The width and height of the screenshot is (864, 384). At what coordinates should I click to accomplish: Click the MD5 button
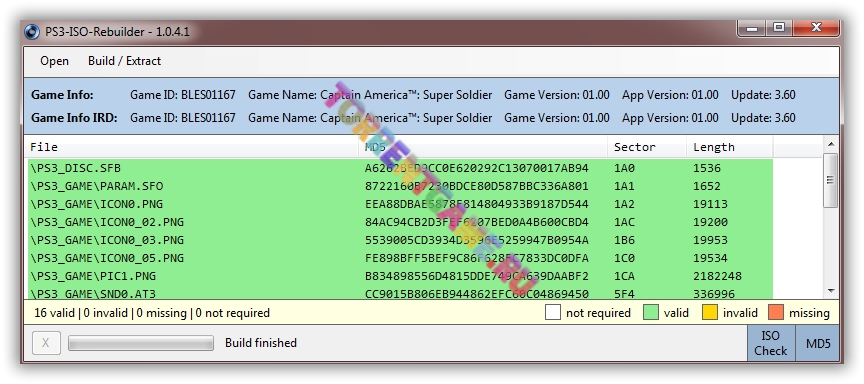pyautogui.click(x=818, y=343)
